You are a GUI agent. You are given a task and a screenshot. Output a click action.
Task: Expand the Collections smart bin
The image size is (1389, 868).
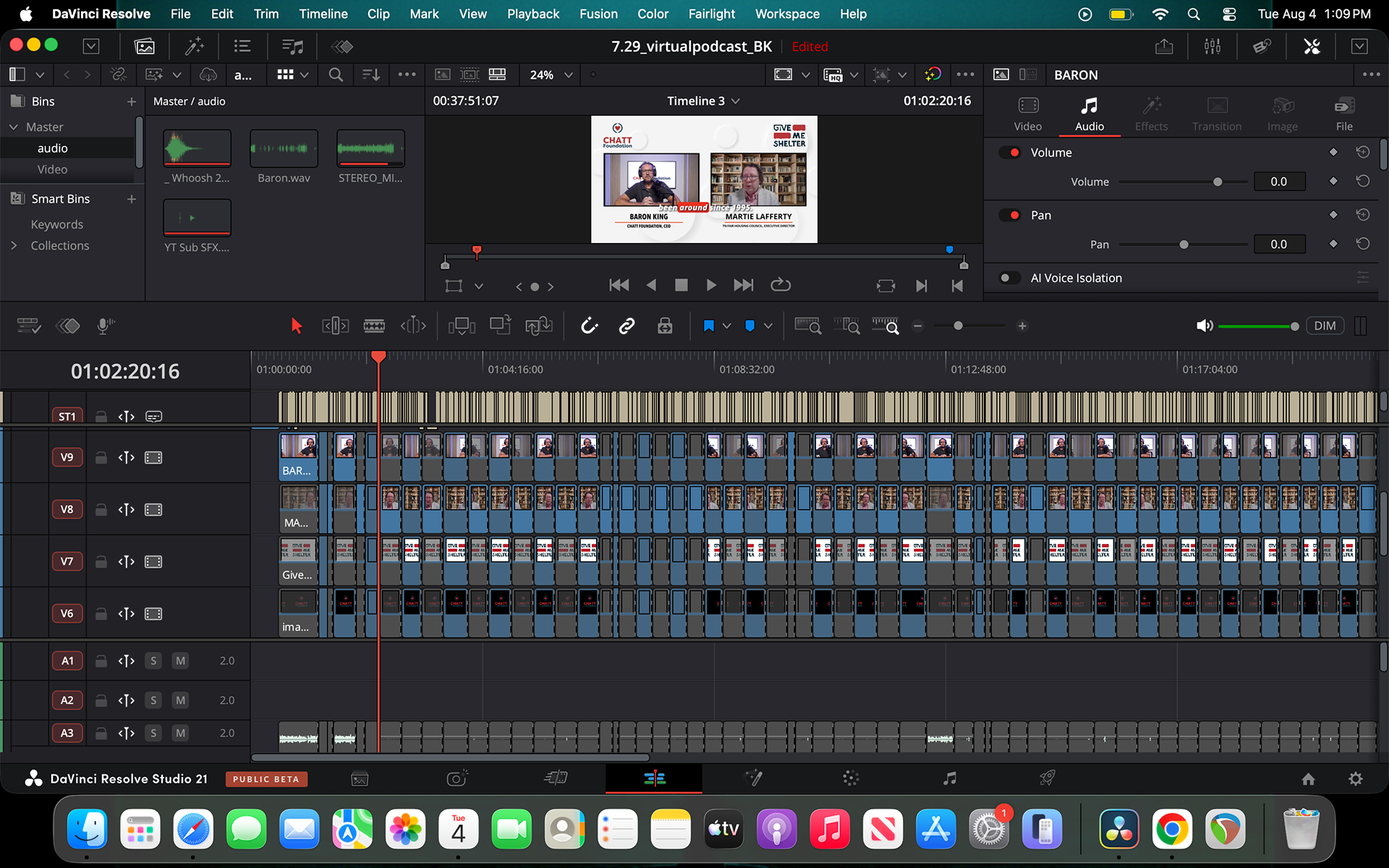click(14, 246)
